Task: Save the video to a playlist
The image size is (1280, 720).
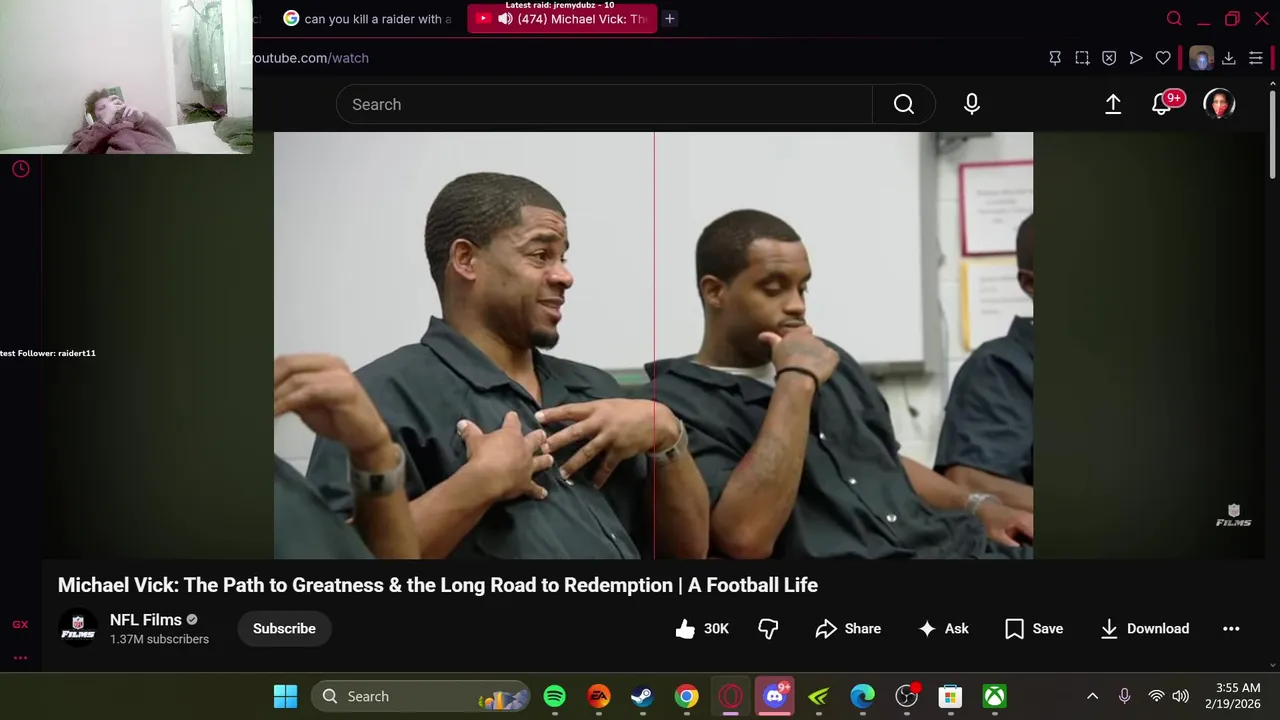Action: [1034, 628]
